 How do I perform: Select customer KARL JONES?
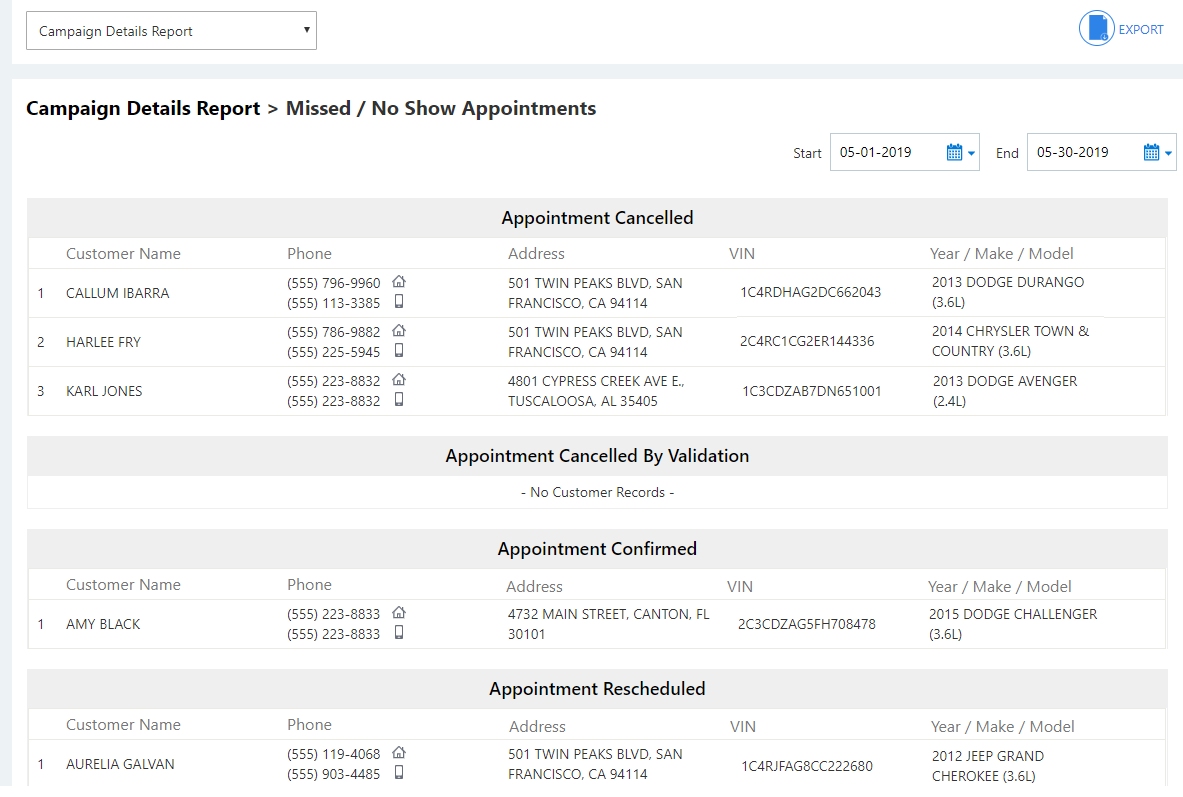[104, 391]
